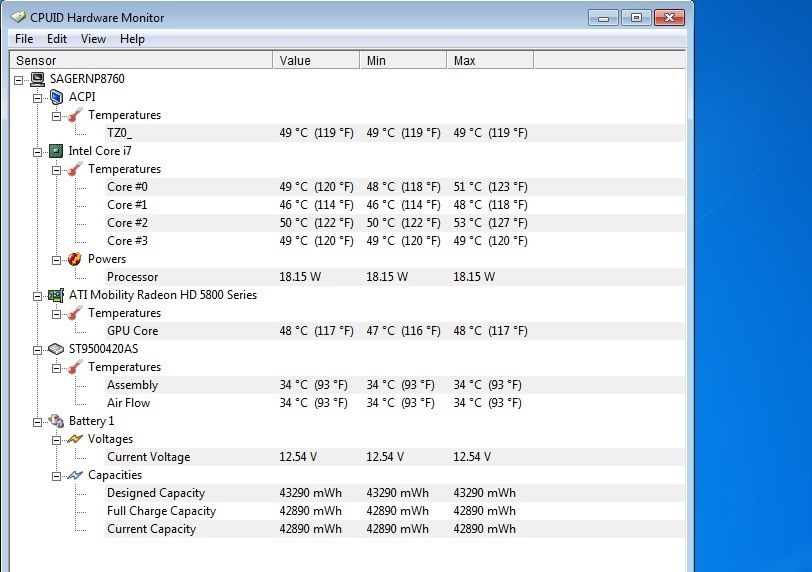The height and width of the screenshot is (572, 812).
Task: Collapse the ATI Mobility Radeon HD 5800 node
Action: (37, 296)
